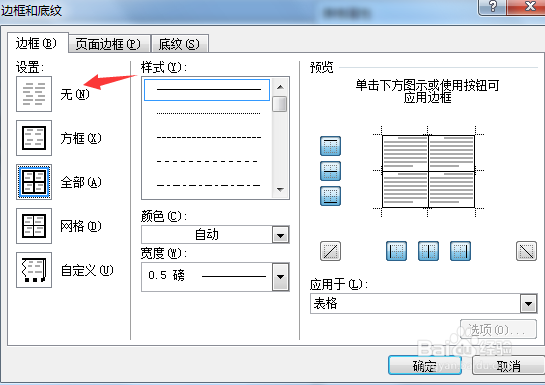Image resolution: width=545 pixels, height=385 pixels.
Task: Click the 无(N) label text
Action: pyautogui.click(x=75, y=95)
